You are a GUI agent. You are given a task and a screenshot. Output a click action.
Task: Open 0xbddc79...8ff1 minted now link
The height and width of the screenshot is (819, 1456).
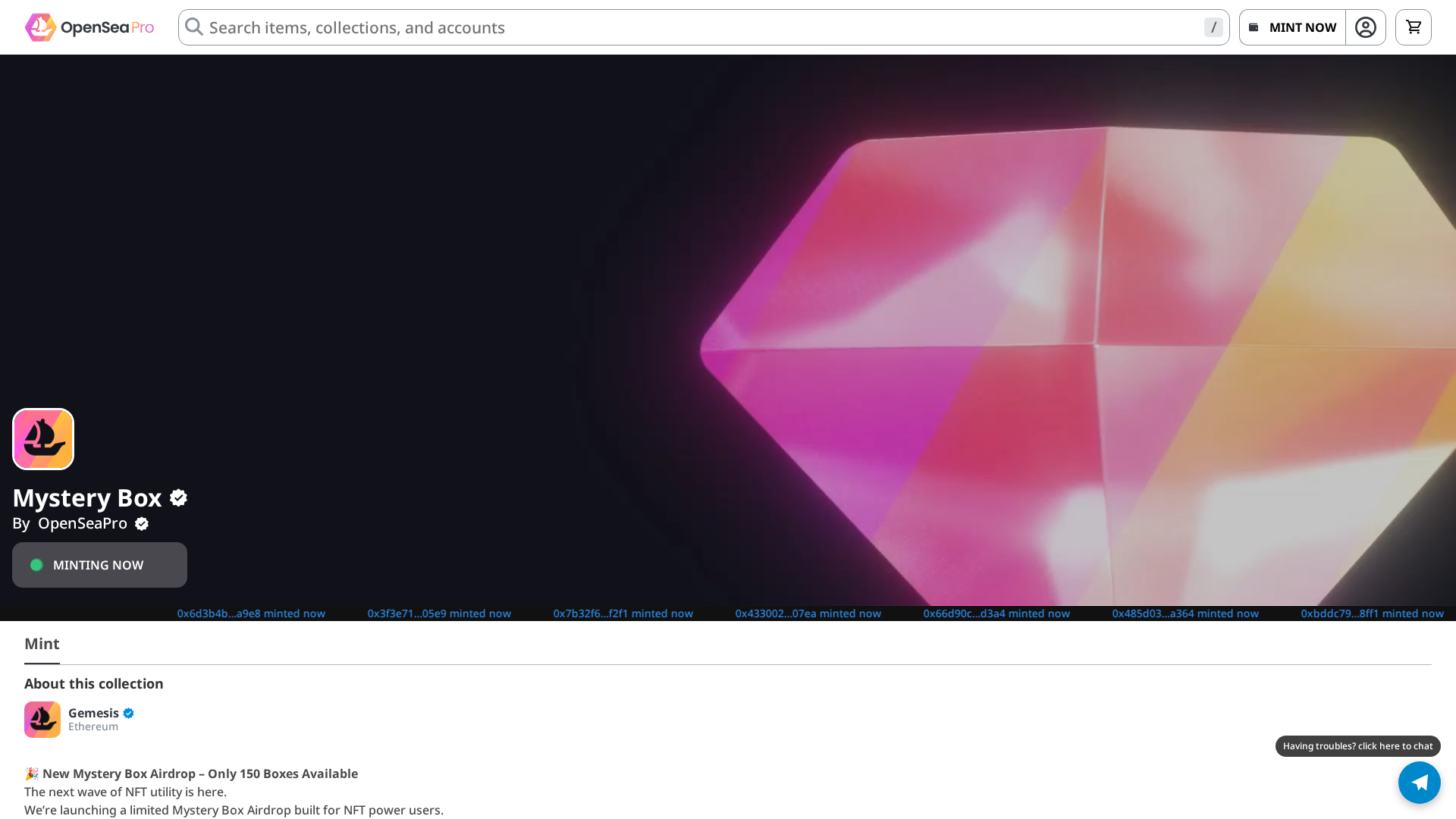(x=1372, y=613)
